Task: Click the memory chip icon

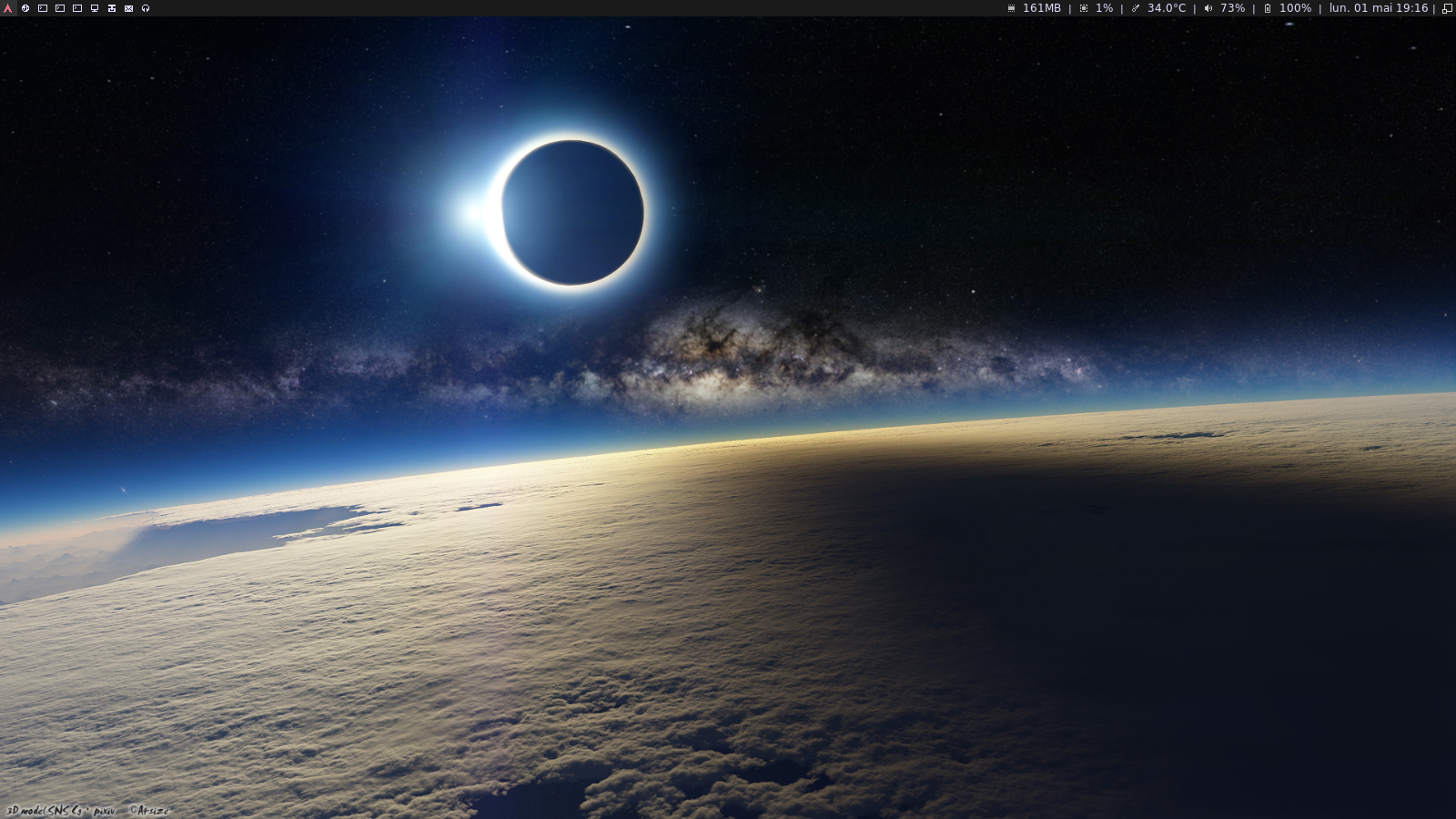Action: pos(1011,8)
